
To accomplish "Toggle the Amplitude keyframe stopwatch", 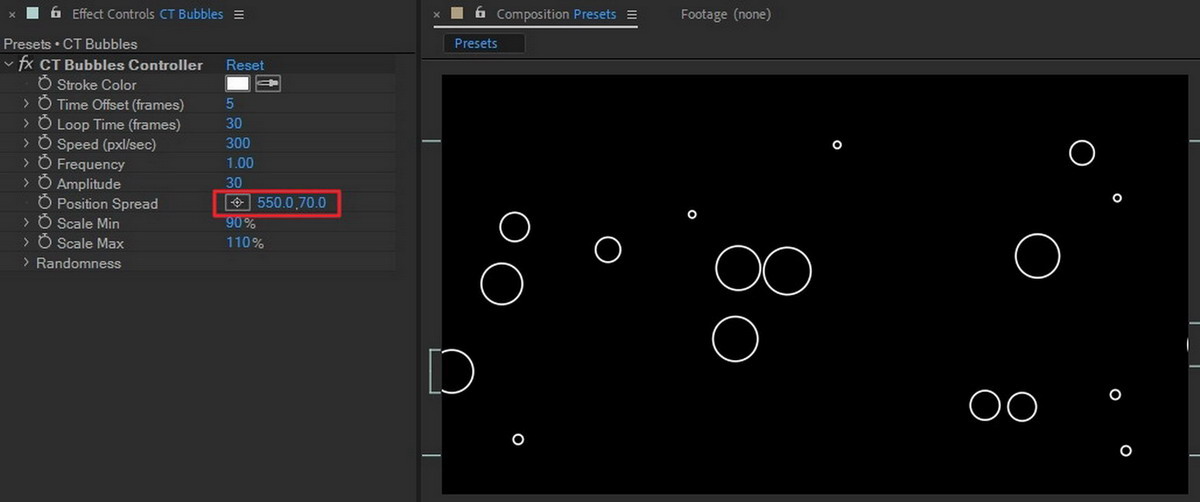I will (x=44, y=183).
